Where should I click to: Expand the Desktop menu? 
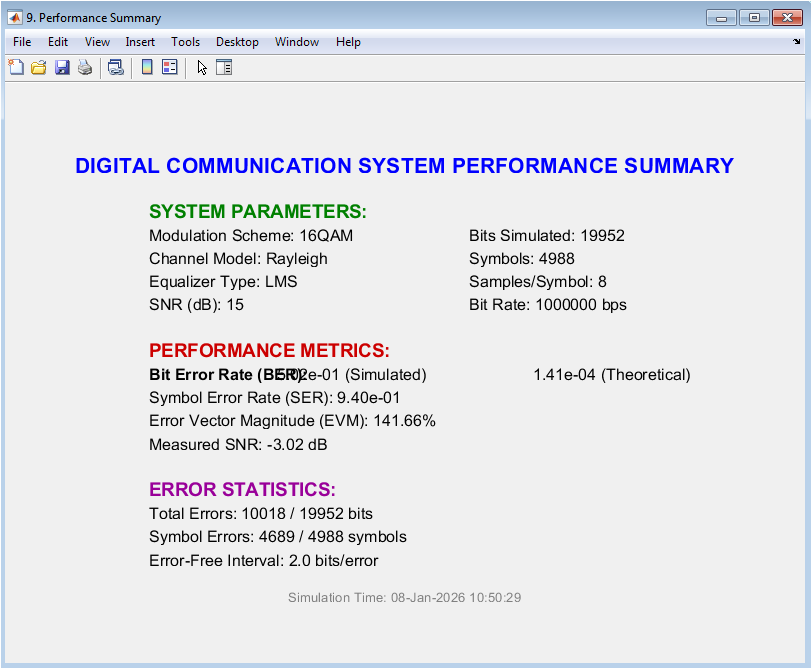coord(237,42)
